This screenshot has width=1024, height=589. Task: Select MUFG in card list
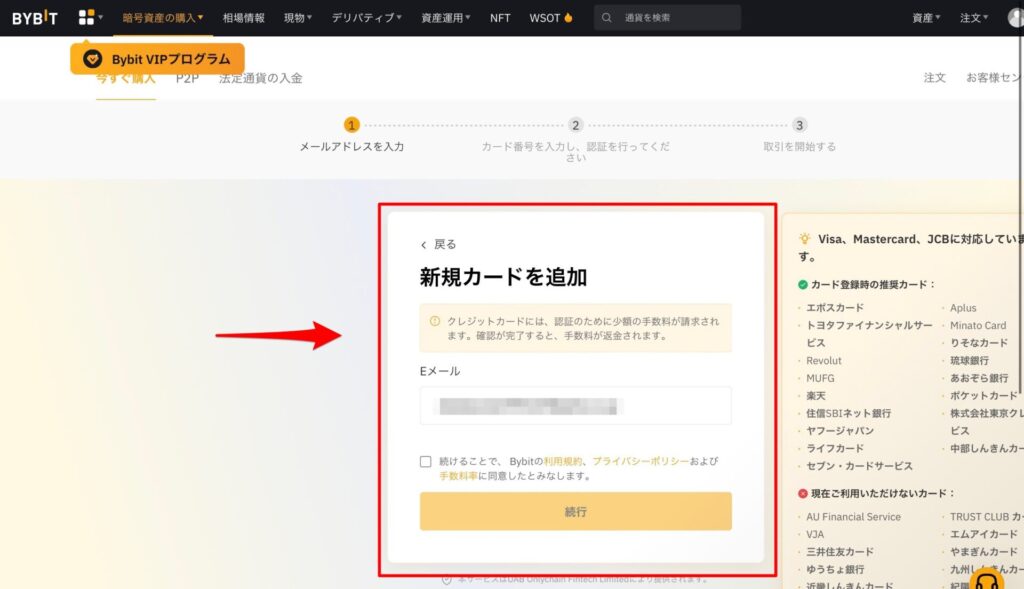coord(820,378)
